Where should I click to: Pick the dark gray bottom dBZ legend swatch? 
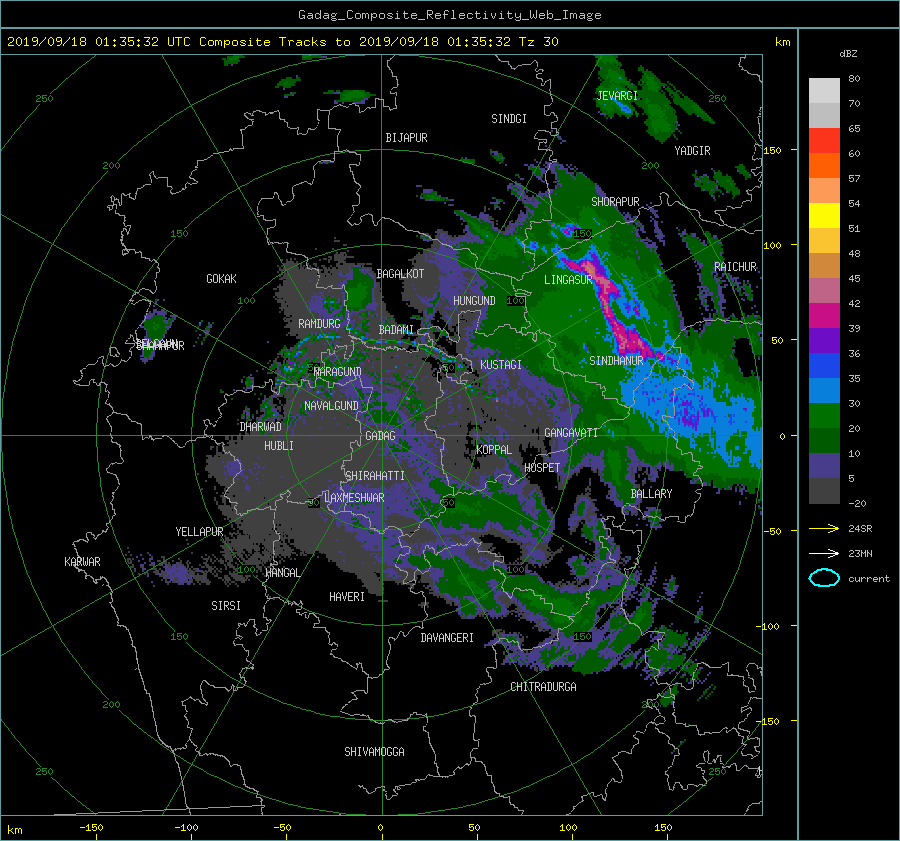click(824, 491)
